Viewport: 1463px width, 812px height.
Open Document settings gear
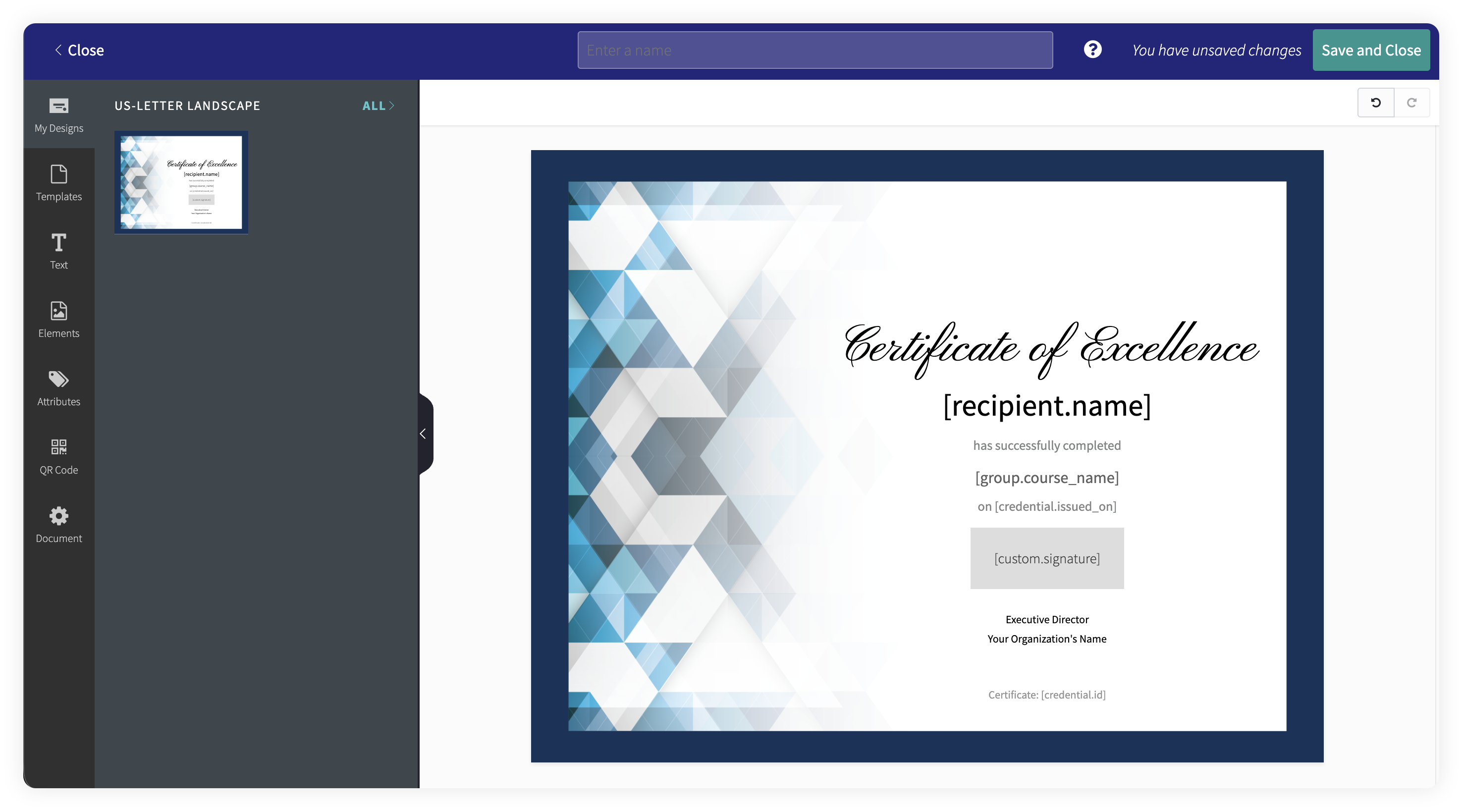pyautogui.click(x=58, y=524)
